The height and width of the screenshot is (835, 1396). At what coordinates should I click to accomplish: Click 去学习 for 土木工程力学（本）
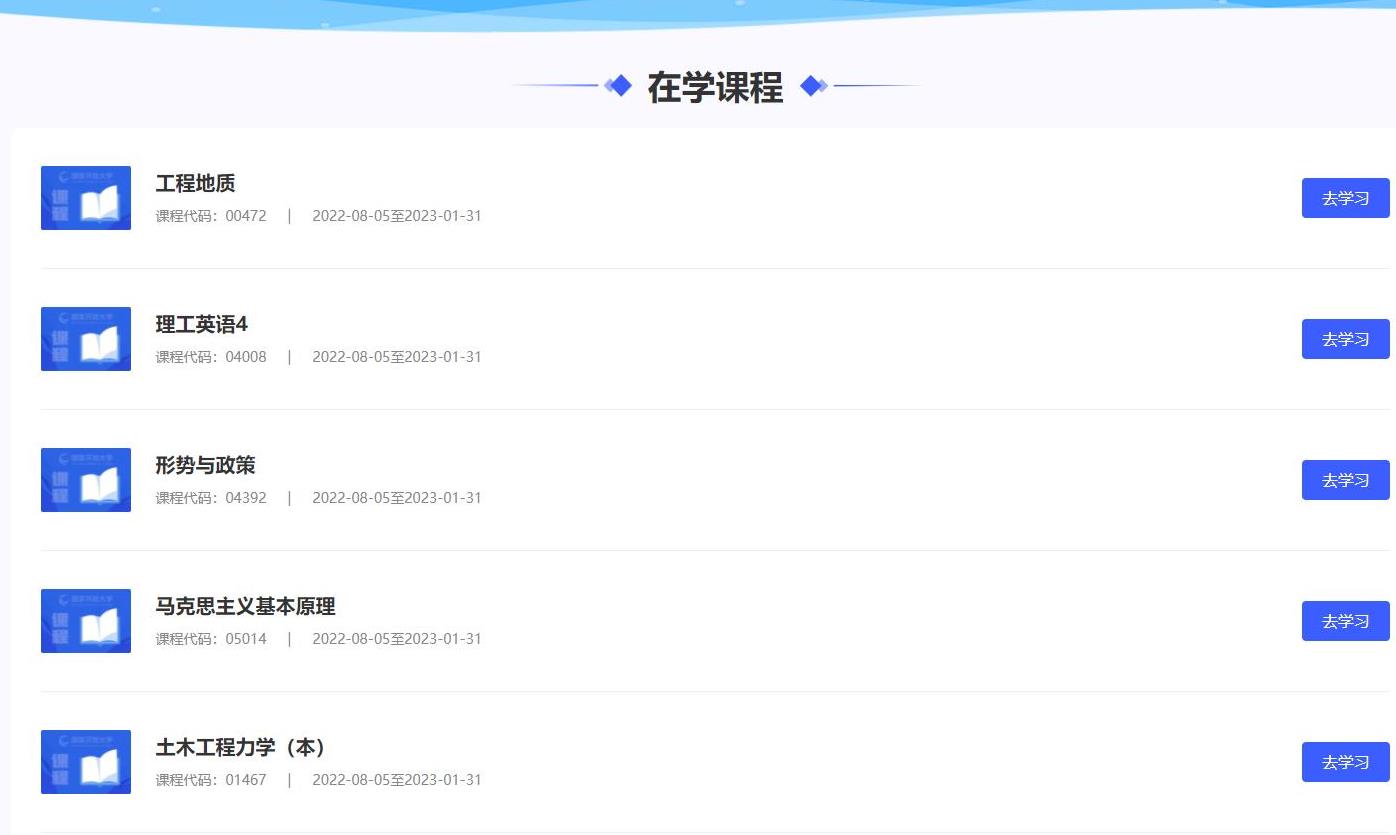click(1345, 762)
